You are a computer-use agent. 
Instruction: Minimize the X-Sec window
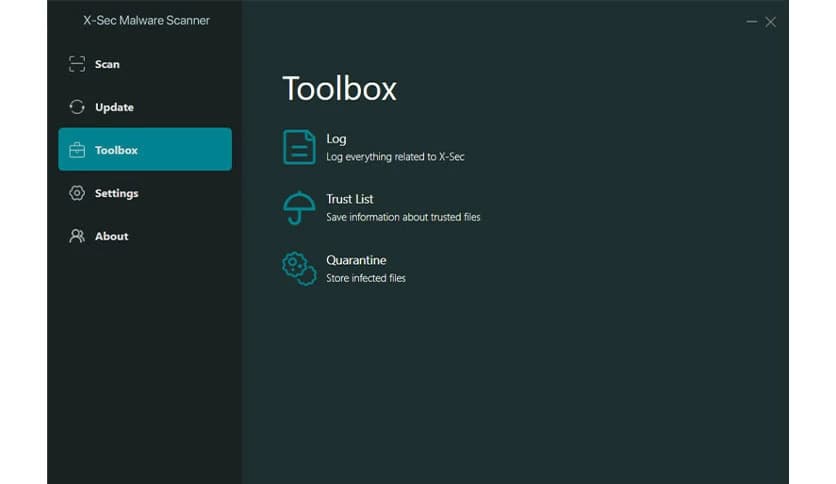click(752, 22)
